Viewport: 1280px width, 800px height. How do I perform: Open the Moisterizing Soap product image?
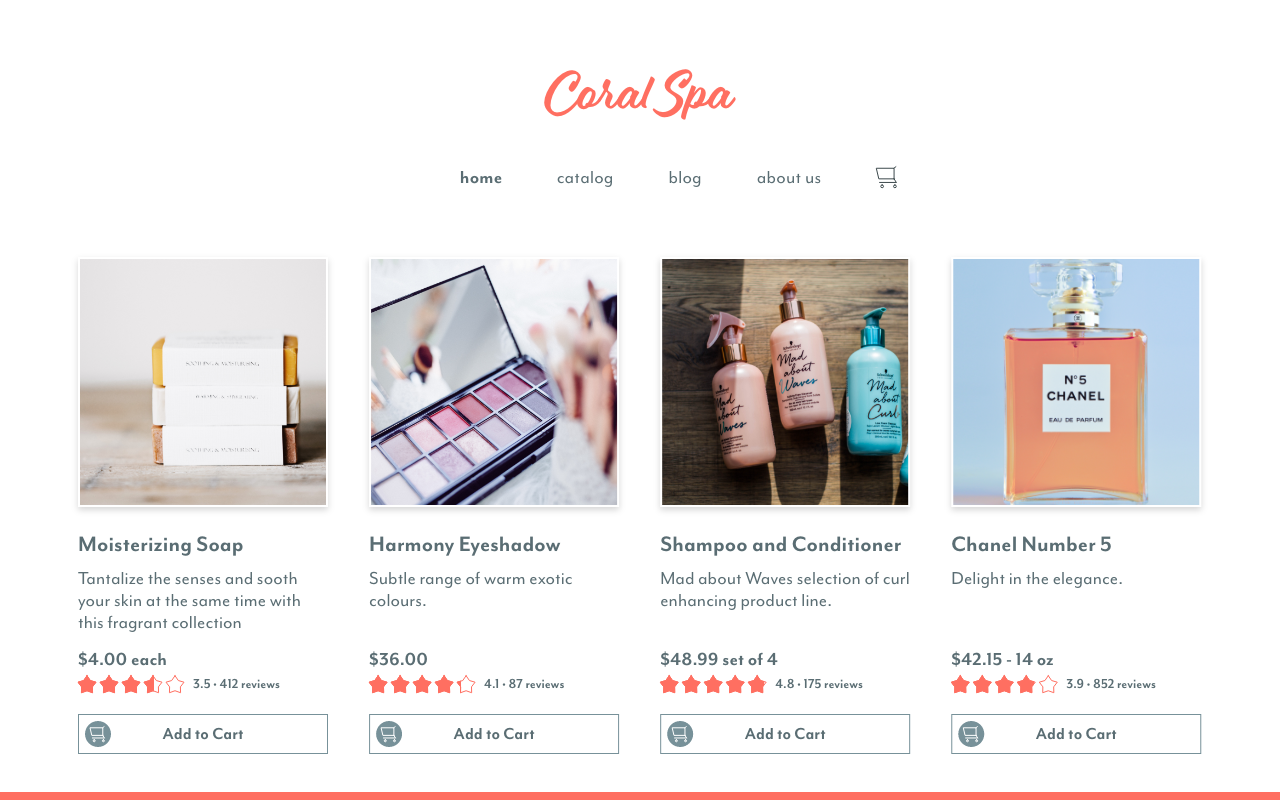(203, 382)
